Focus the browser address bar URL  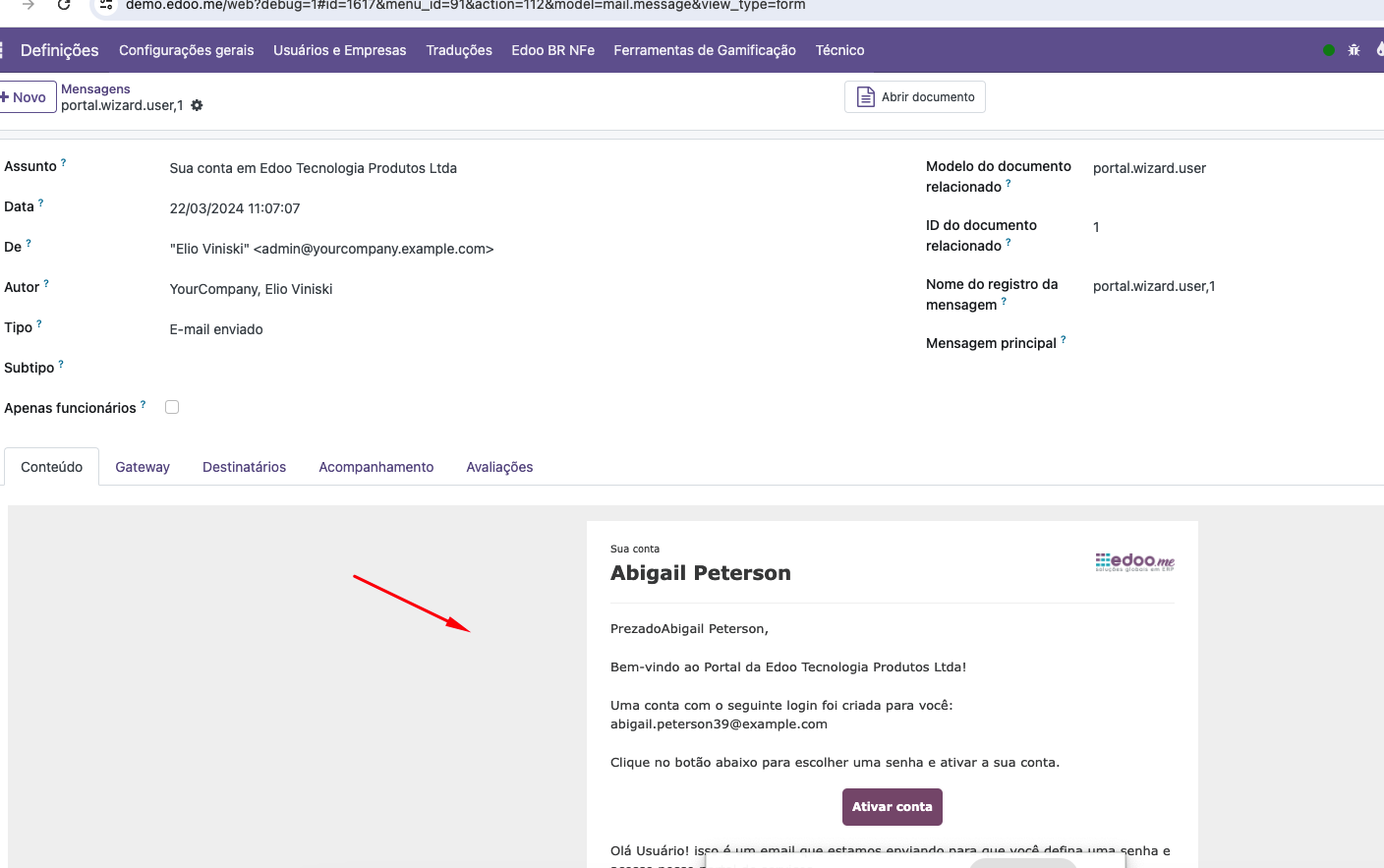coord(466,5)
